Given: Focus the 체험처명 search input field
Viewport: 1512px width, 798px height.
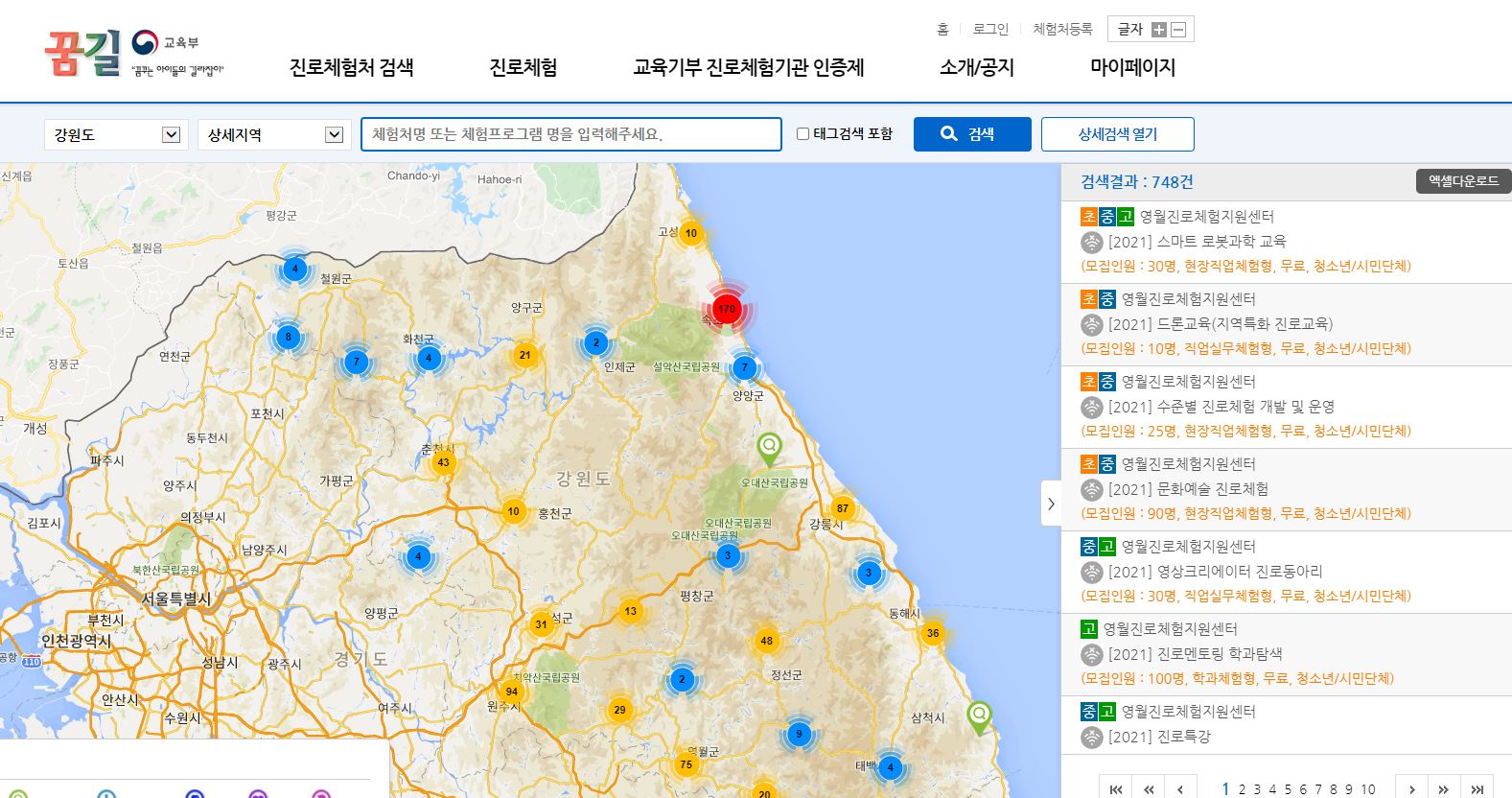Looking at the screenshot, I should (571, 134).
